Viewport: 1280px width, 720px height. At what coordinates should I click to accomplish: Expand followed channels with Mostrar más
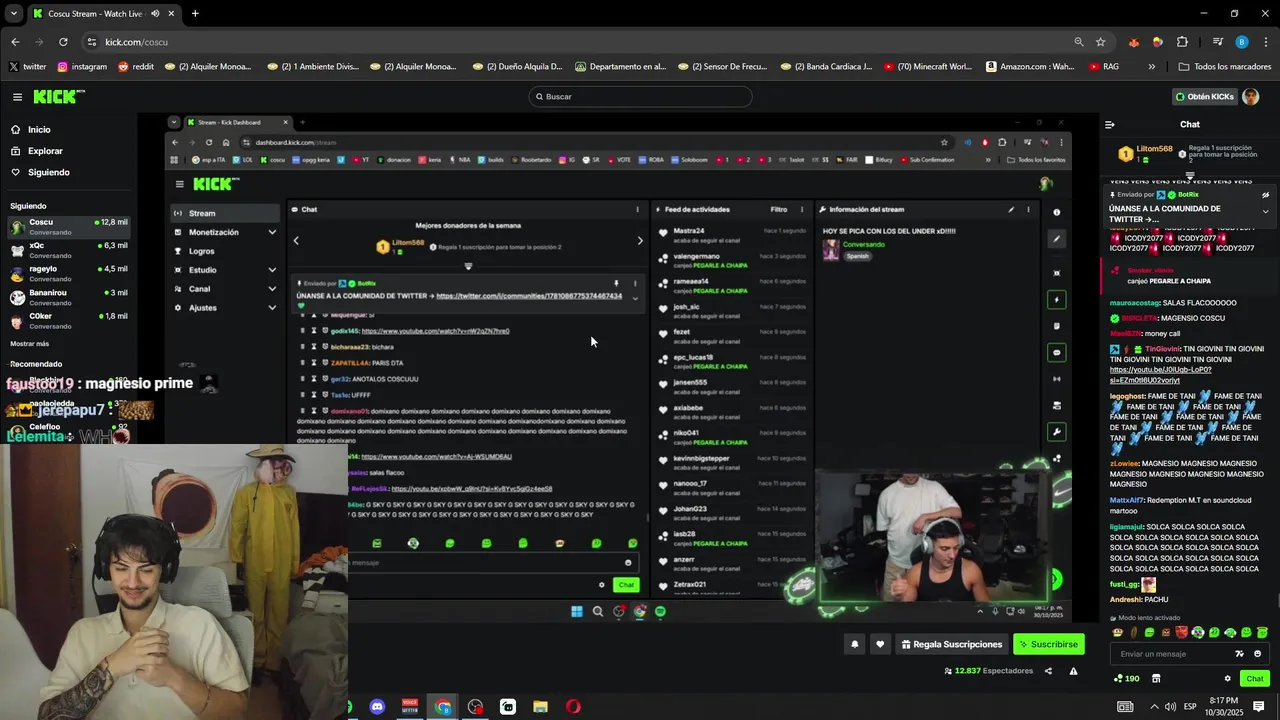tap(29, 343)
